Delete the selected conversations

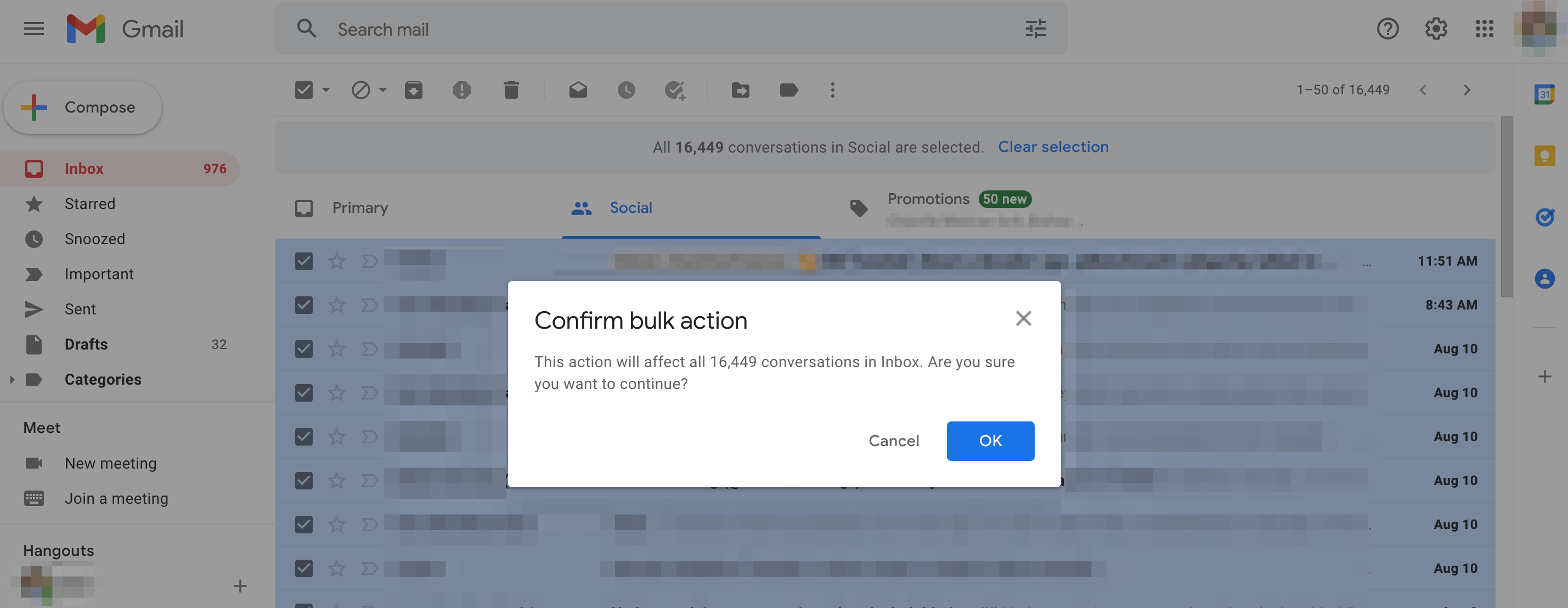511,89
